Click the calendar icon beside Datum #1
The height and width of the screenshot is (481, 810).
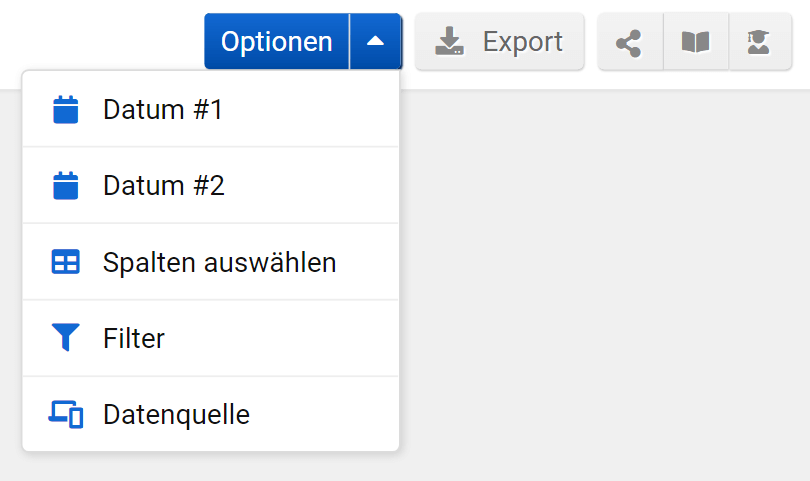(x=65, y=110)
